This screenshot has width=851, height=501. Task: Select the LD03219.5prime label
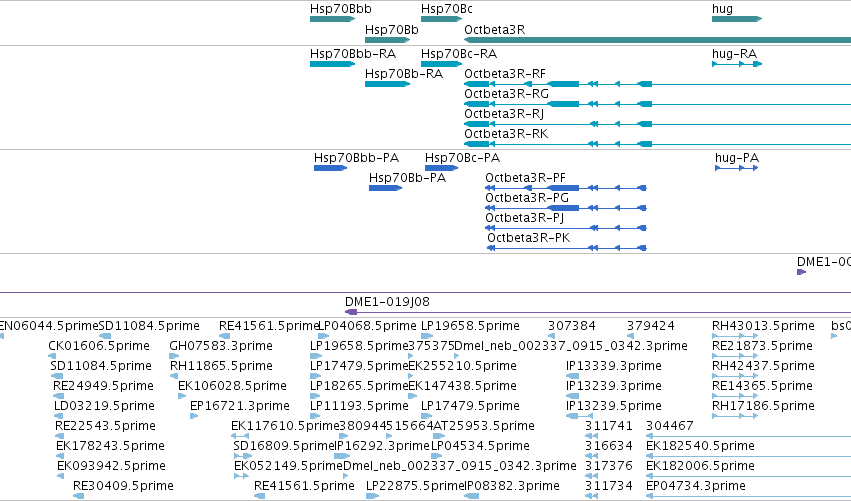[x=104, y=406]
